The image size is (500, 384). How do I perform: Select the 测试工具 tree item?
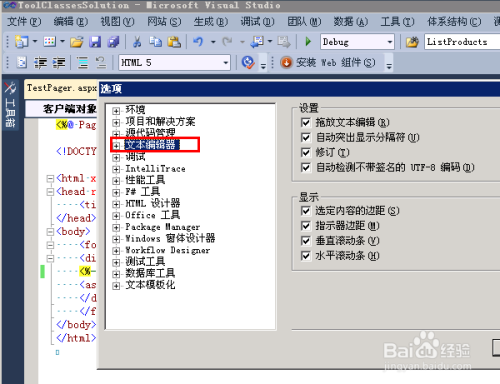(x=145, y=262)
